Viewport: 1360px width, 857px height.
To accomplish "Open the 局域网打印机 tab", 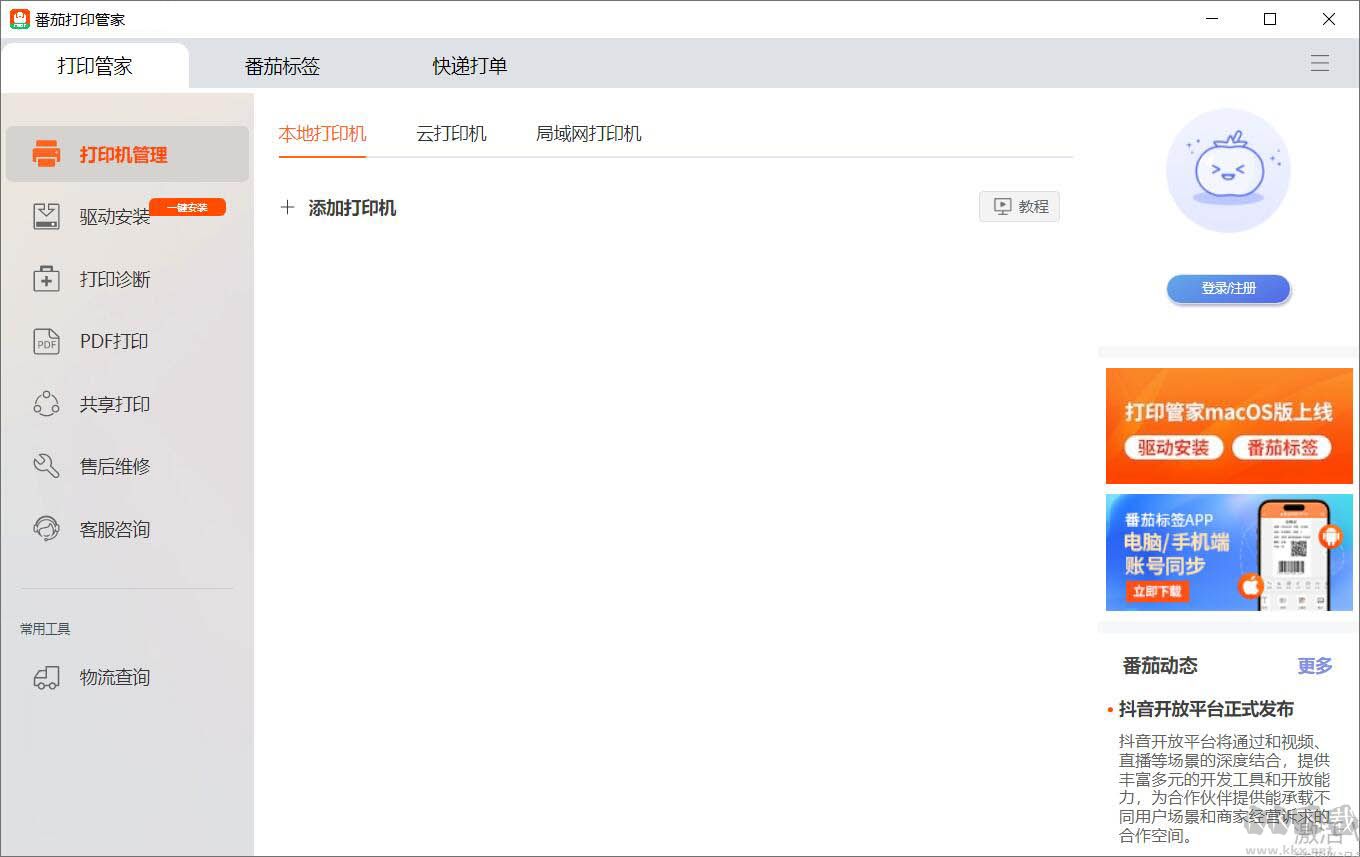I will (589, 134).
